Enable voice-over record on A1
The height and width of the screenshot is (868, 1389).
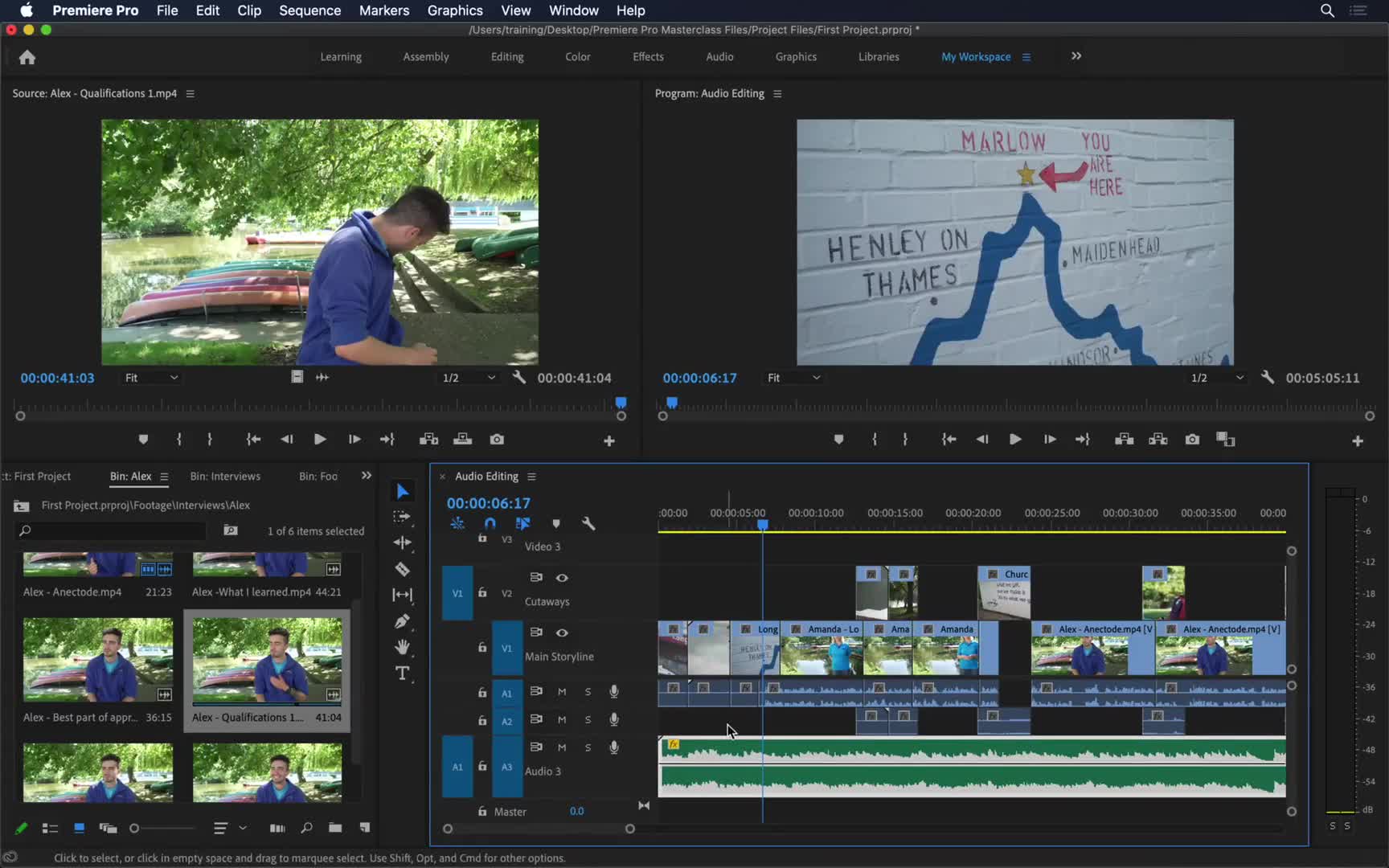[x=614, y=692]
